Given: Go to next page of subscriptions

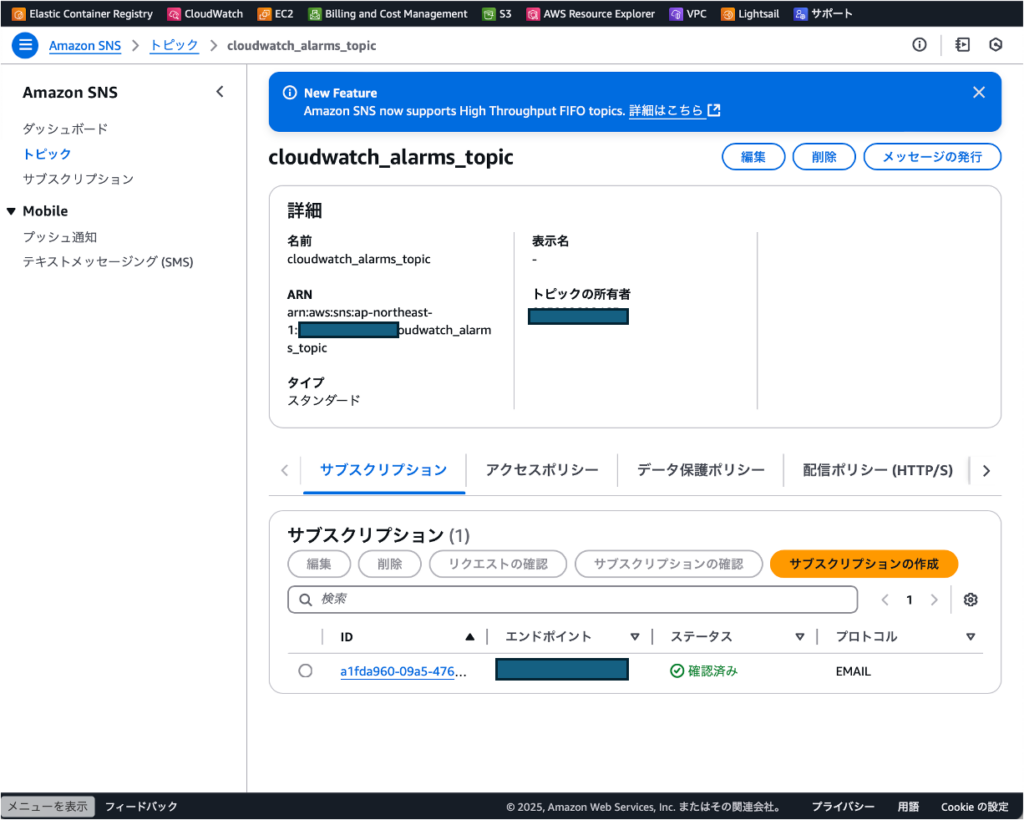Looking at the screenshot, I should coord(934,600).
